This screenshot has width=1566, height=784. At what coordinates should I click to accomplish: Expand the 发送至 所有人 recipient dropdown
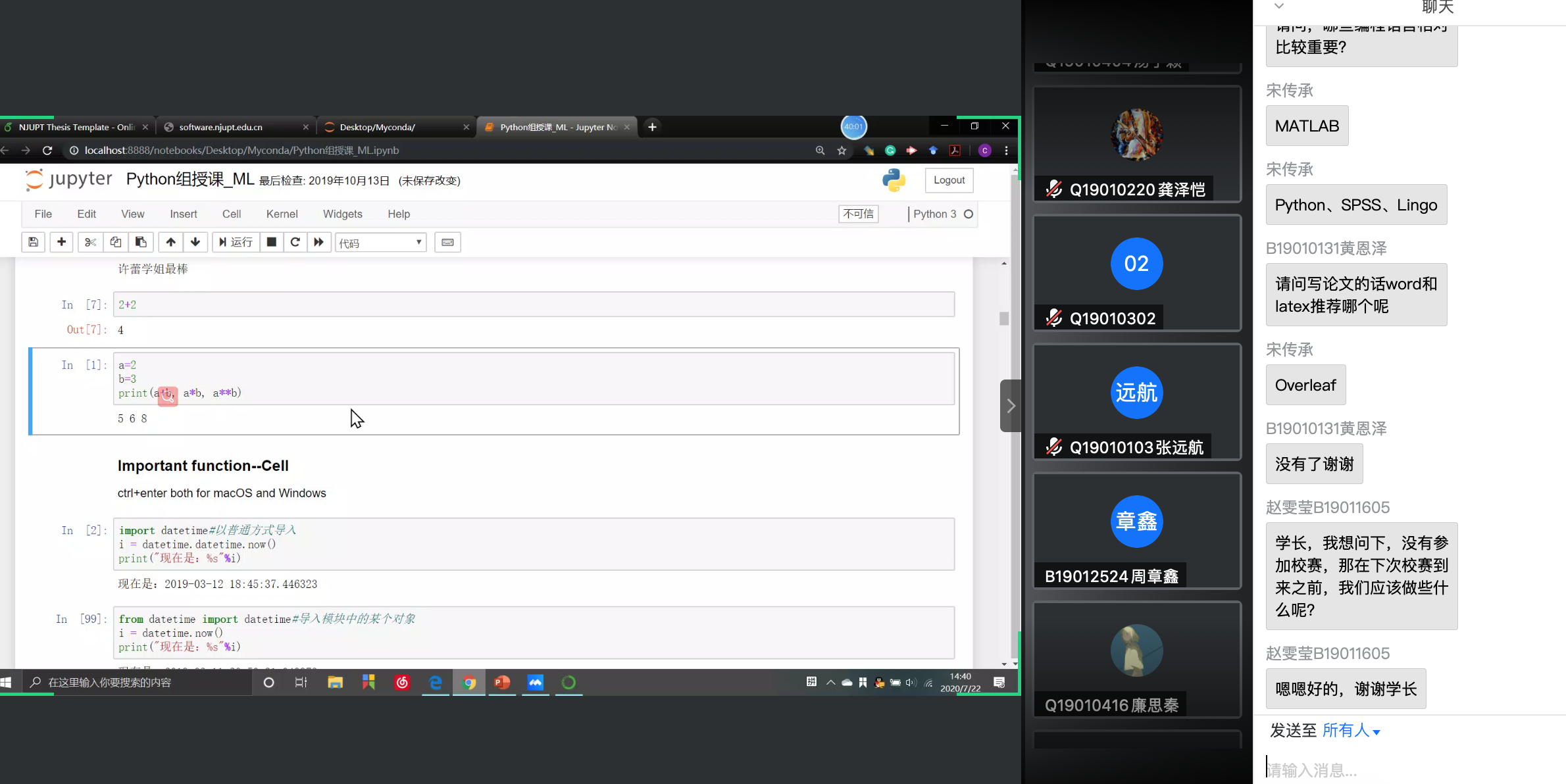coord(1351,731)
